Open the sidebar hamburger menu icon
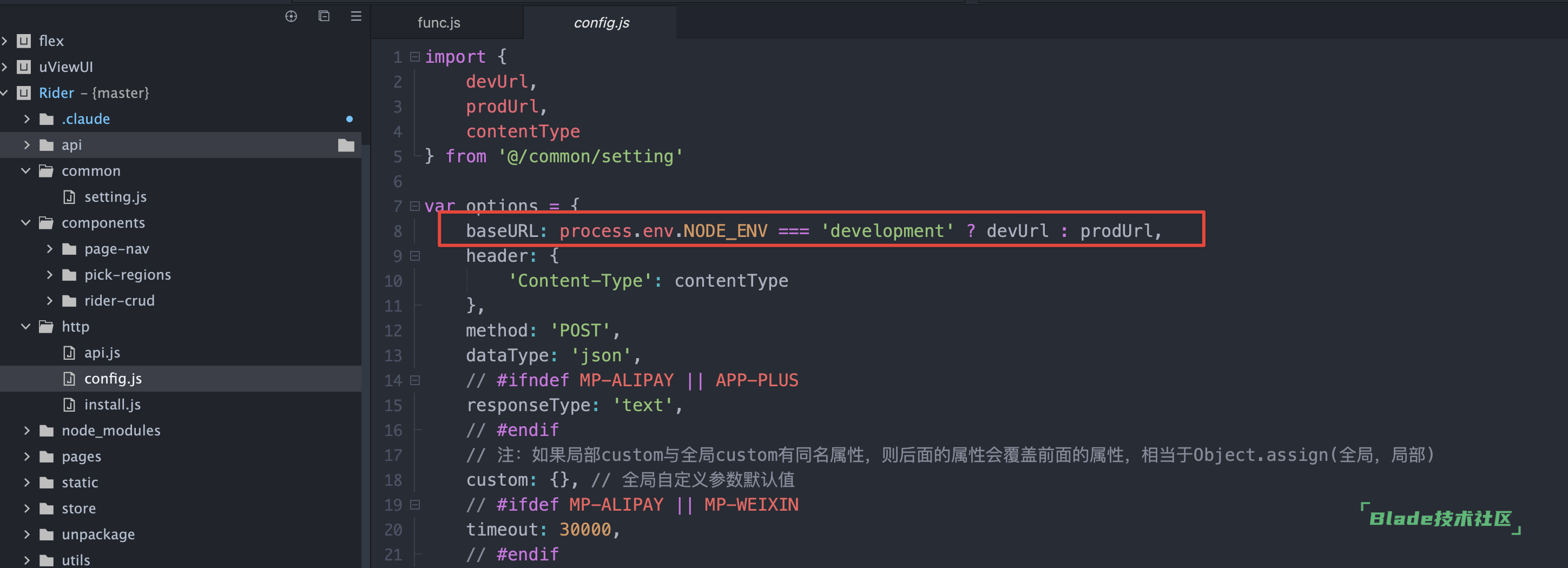 point(355,16)
